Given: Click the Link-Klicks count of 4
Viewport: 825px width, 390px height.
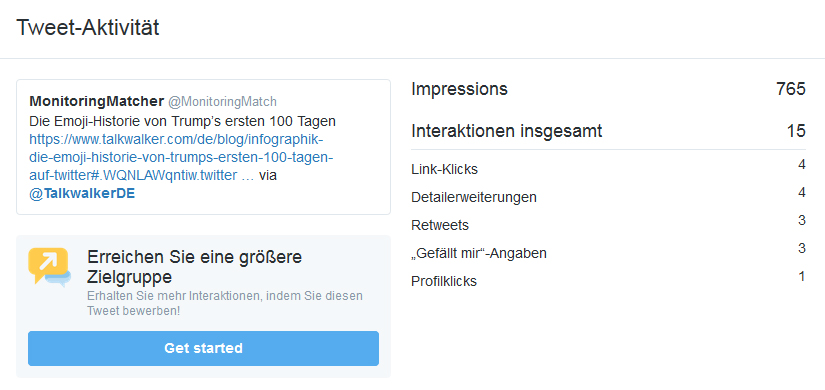Looking at the screenshot, I should coord(802,165).
